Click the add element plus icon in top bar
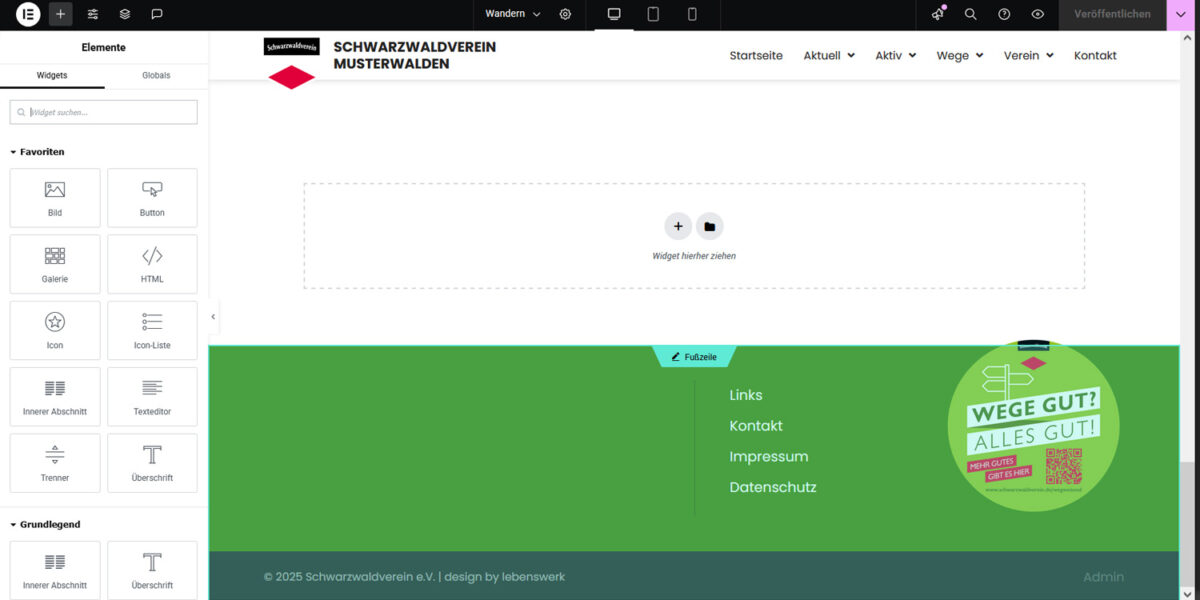The width and height of the screenshot is (1200, 600). pos(61,14)
